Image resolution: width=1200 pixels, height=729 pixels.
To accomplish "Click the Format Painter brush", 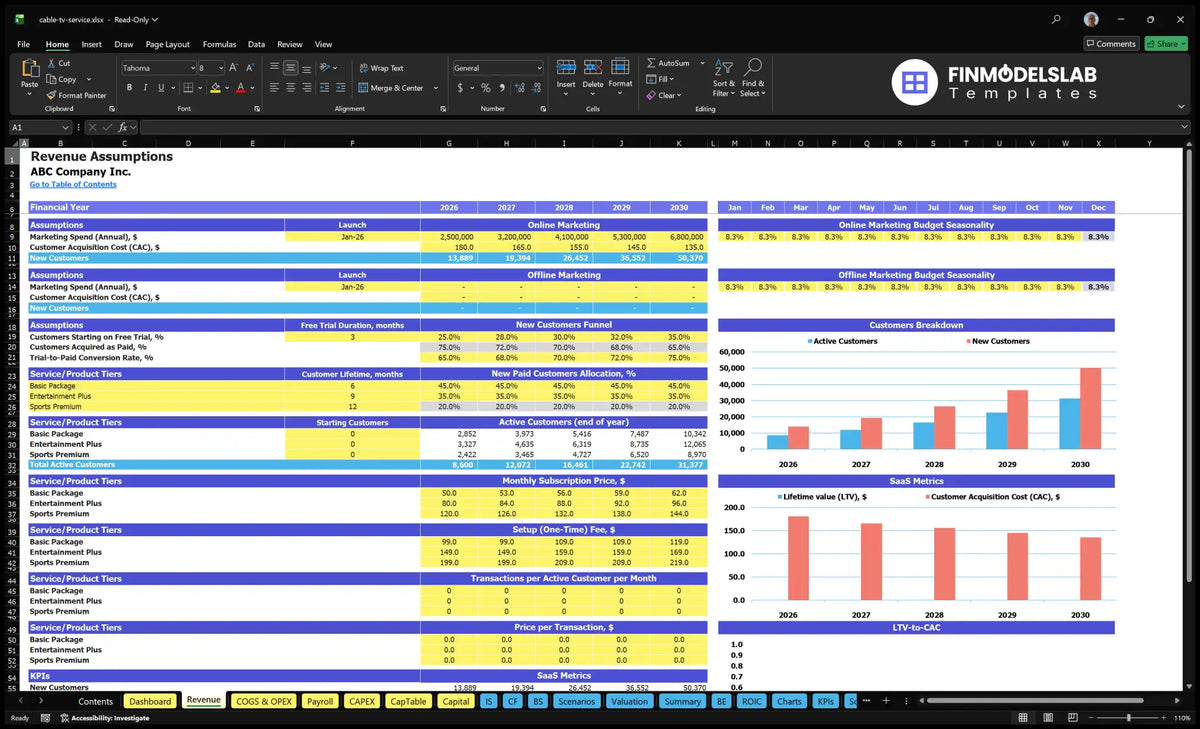I will tap(51, 95).
